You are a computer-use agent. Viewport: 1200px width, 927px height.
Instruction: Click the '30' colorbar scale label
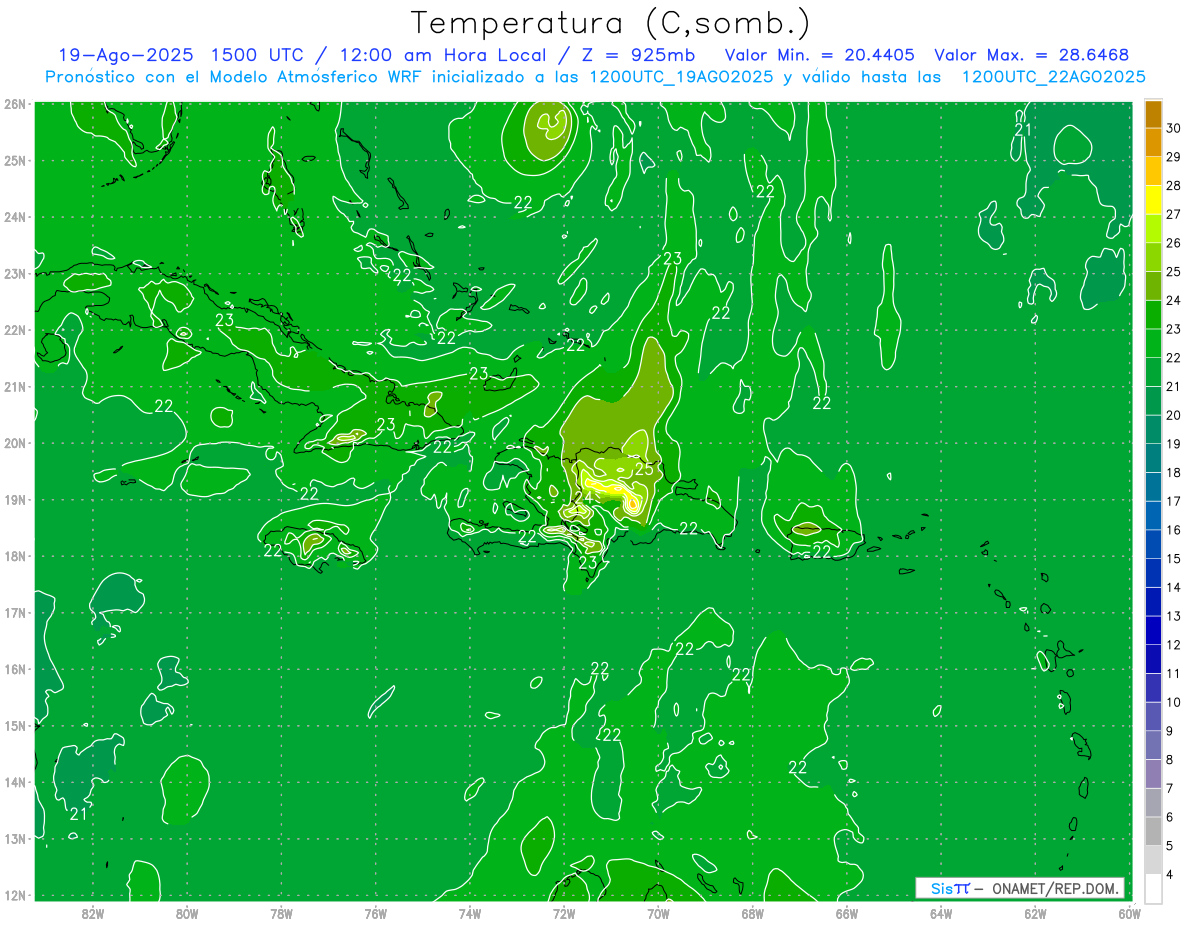click(1174, 128)
